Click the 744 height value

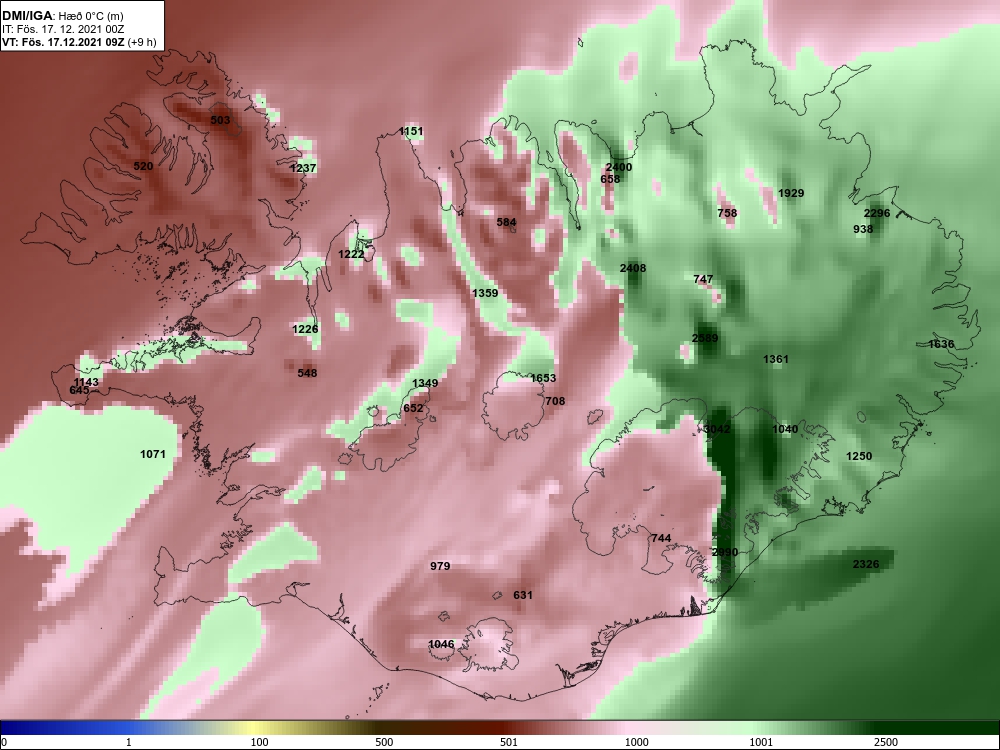pyautogui.click(x=661, y=538)
